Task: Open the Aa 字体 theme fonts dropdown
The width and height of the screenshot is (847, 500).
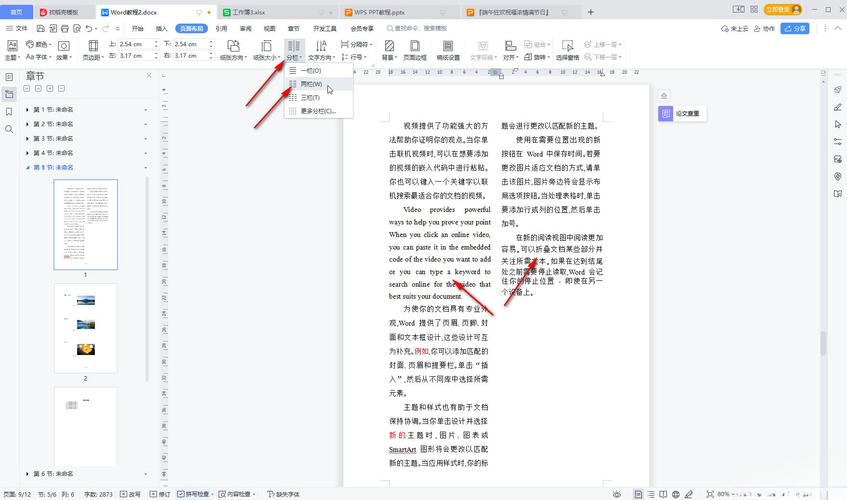Action: tap(39, 57)
